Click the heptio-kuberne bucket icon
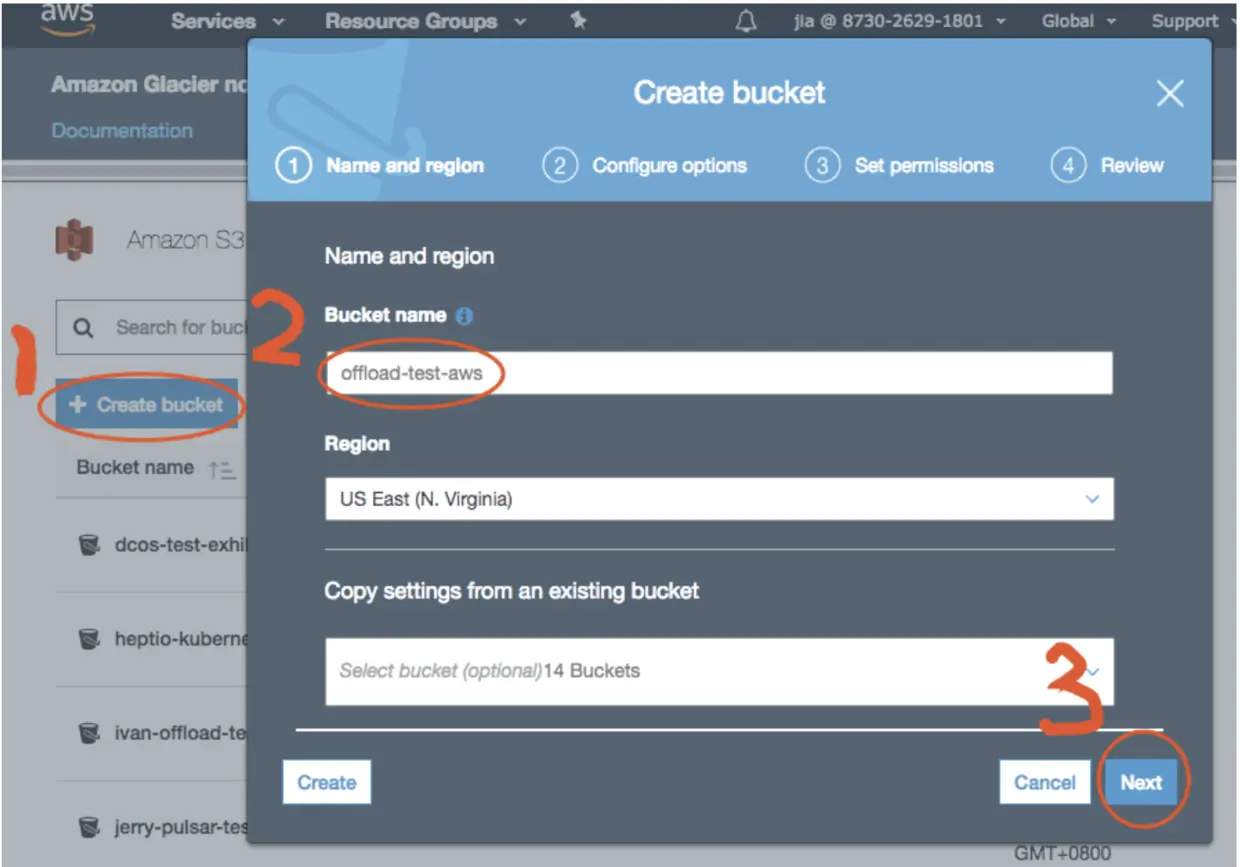The width and height of the screenshot is (1240, 867). tap(90, 639)
